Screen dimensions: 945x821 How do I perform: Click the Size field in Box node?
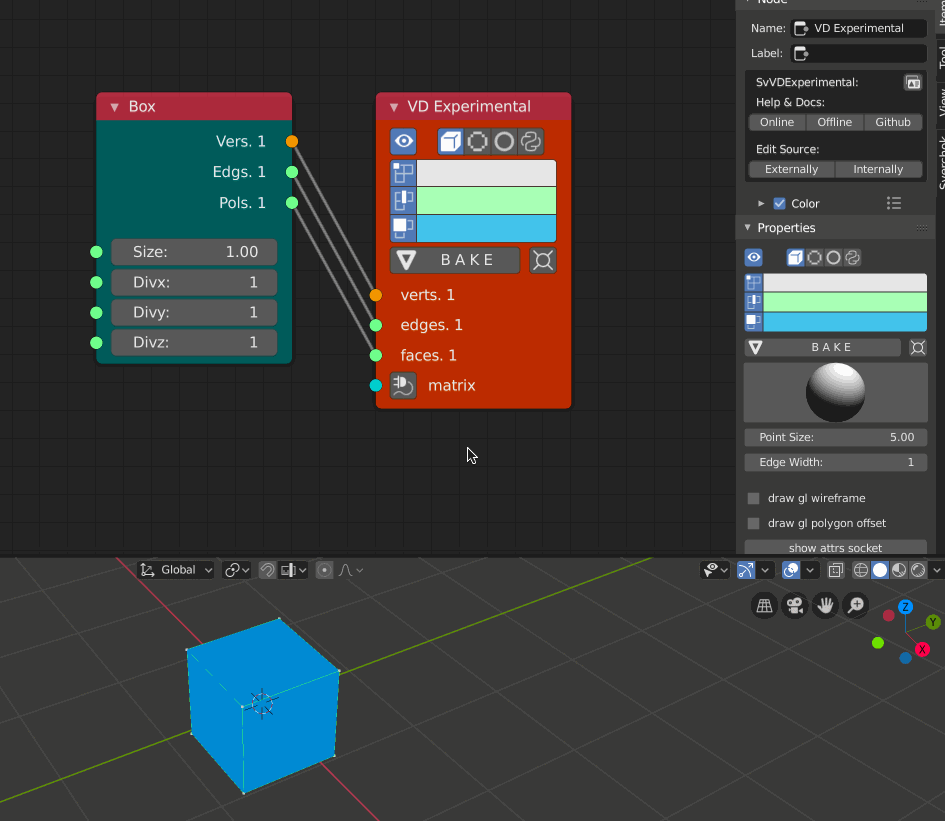[x=194, y=252]
